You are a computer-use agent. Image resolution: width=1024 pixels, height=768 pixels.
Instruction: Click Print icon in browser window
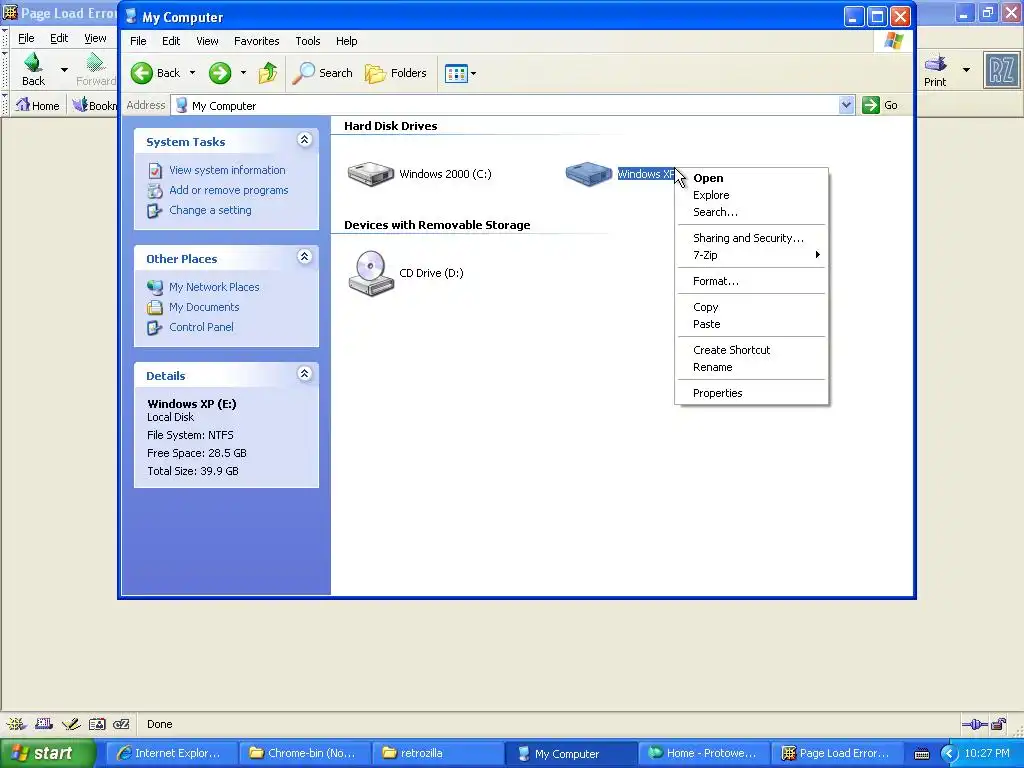coord(935,71)
